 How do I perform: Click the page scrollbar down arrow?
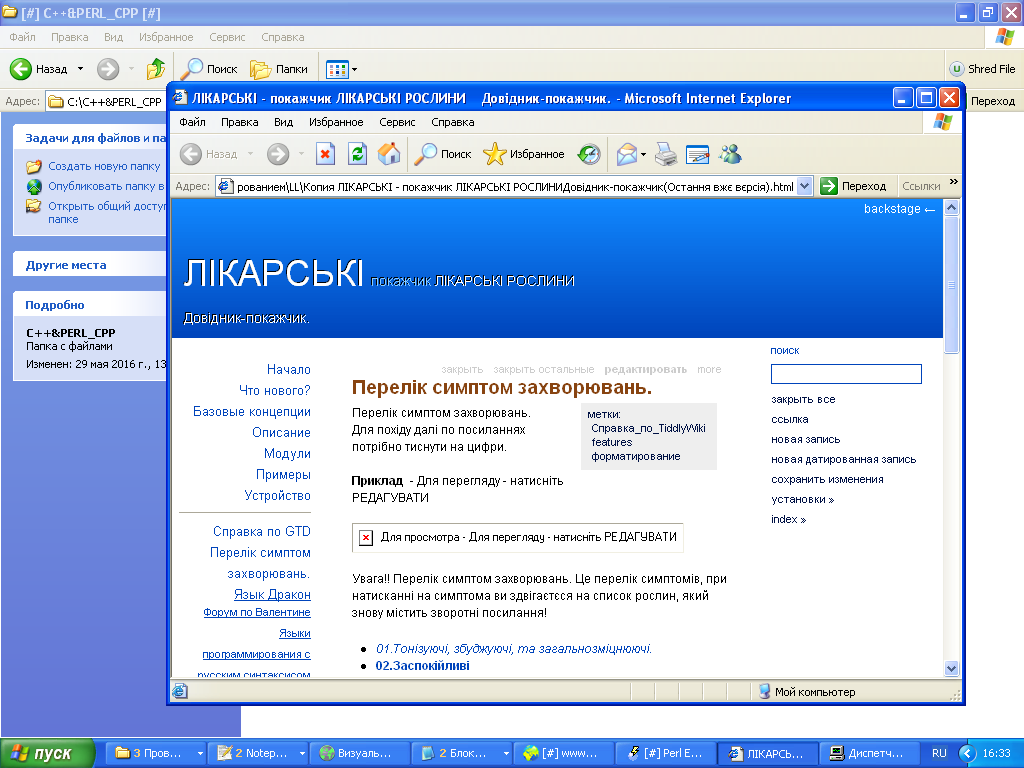pos(951,668)
